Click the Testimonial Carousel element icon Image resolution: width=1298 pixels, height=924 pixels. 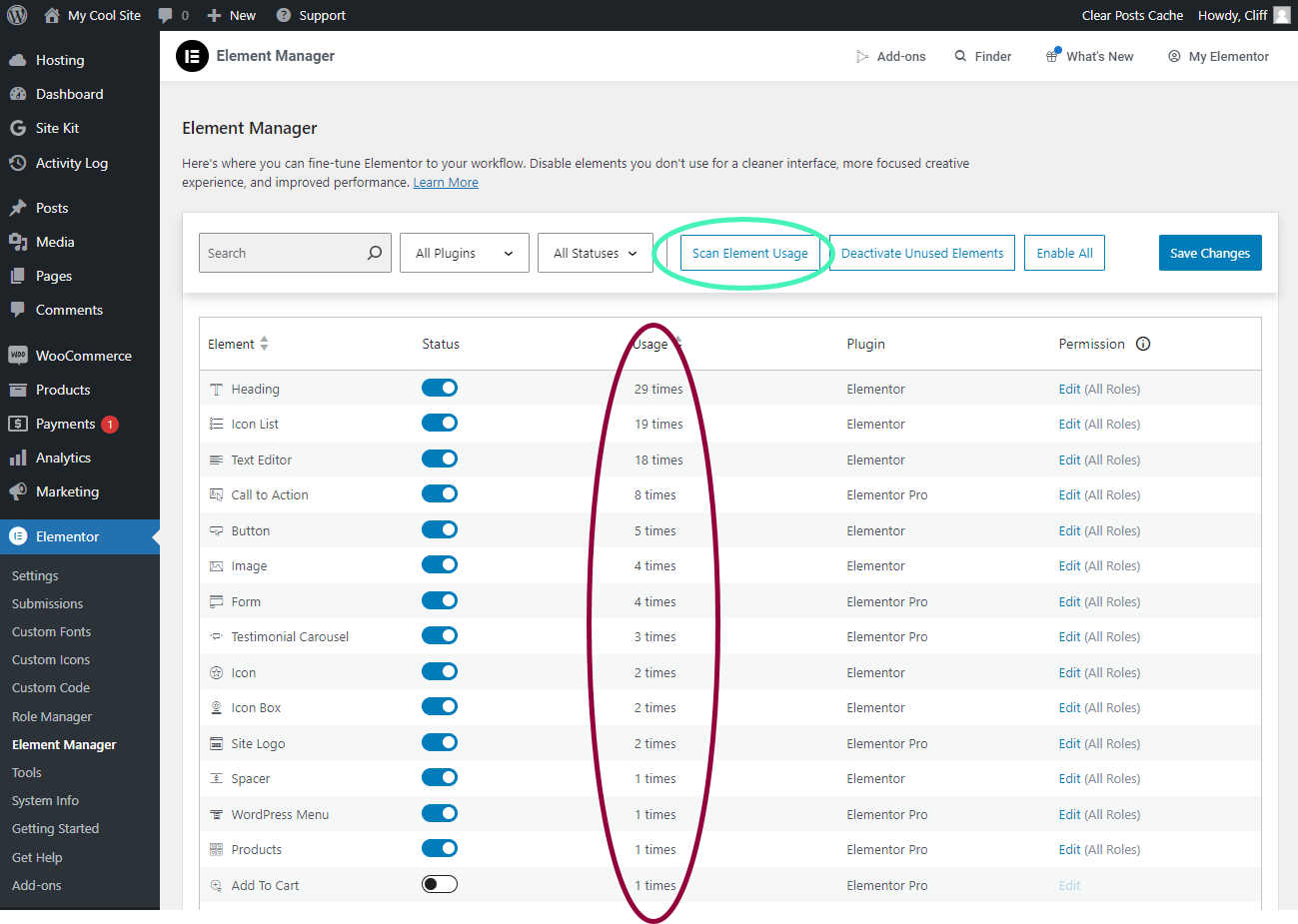(x=216, y=637)
